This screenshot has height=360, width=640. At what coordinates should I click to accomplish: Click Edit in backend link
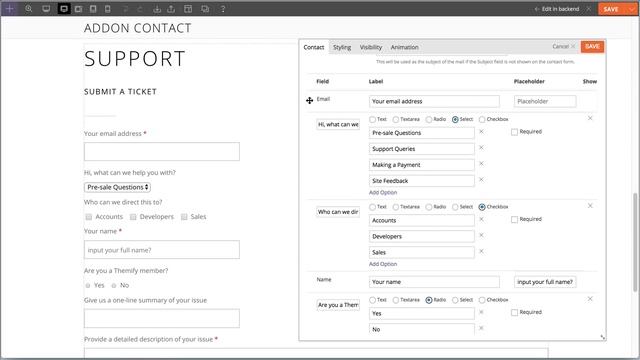(x=557, y=9)
